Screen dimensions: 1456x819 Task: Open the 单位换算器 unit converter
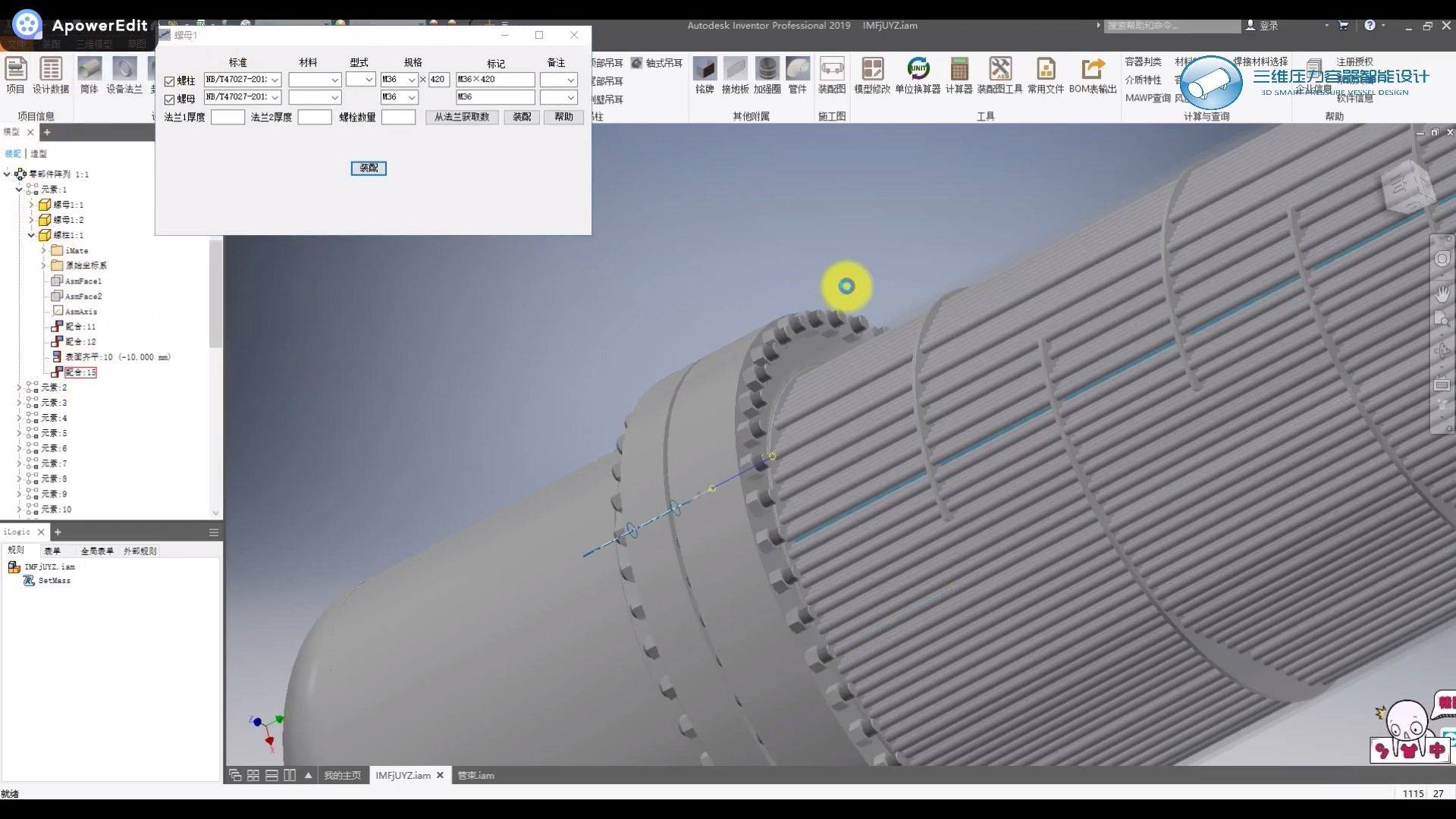pos(918,76)
